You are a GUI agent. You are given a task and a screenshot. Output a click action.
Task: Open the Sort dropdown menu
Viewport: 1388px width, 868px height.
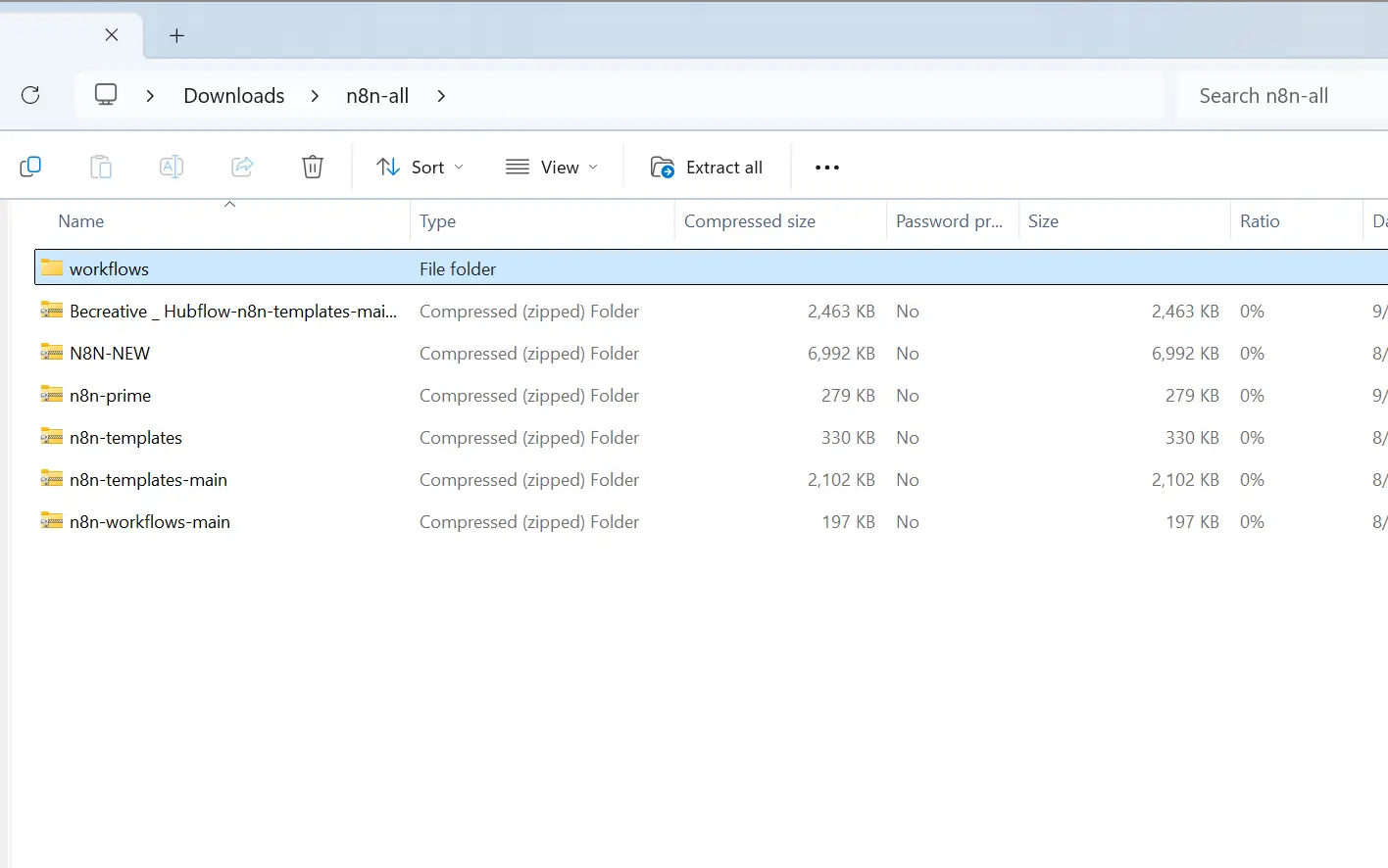[x=421, y=168]
